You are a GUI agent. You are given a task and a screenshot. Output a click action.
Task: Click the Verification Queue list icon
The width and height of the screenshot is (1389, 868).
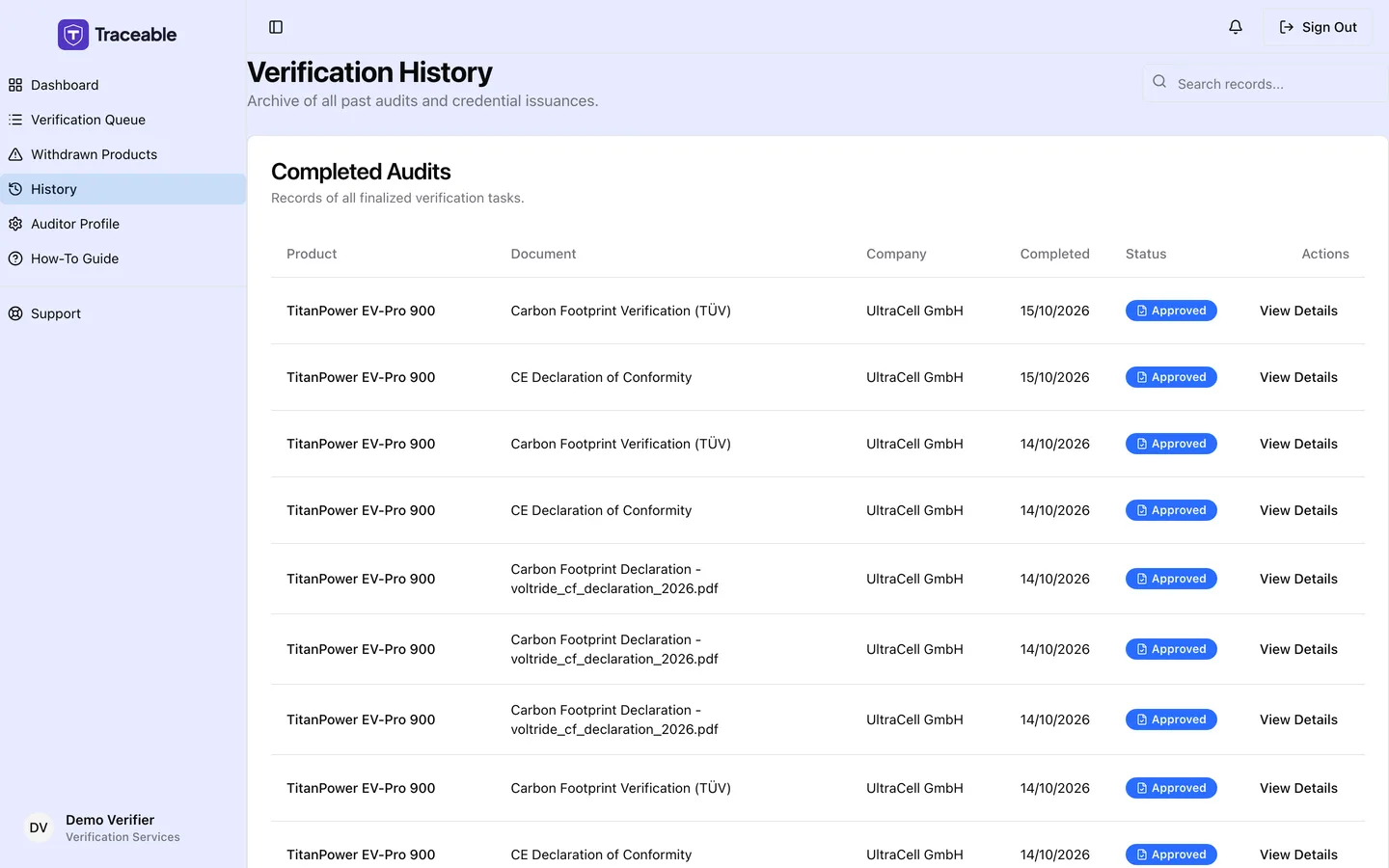tap(15, 120)
